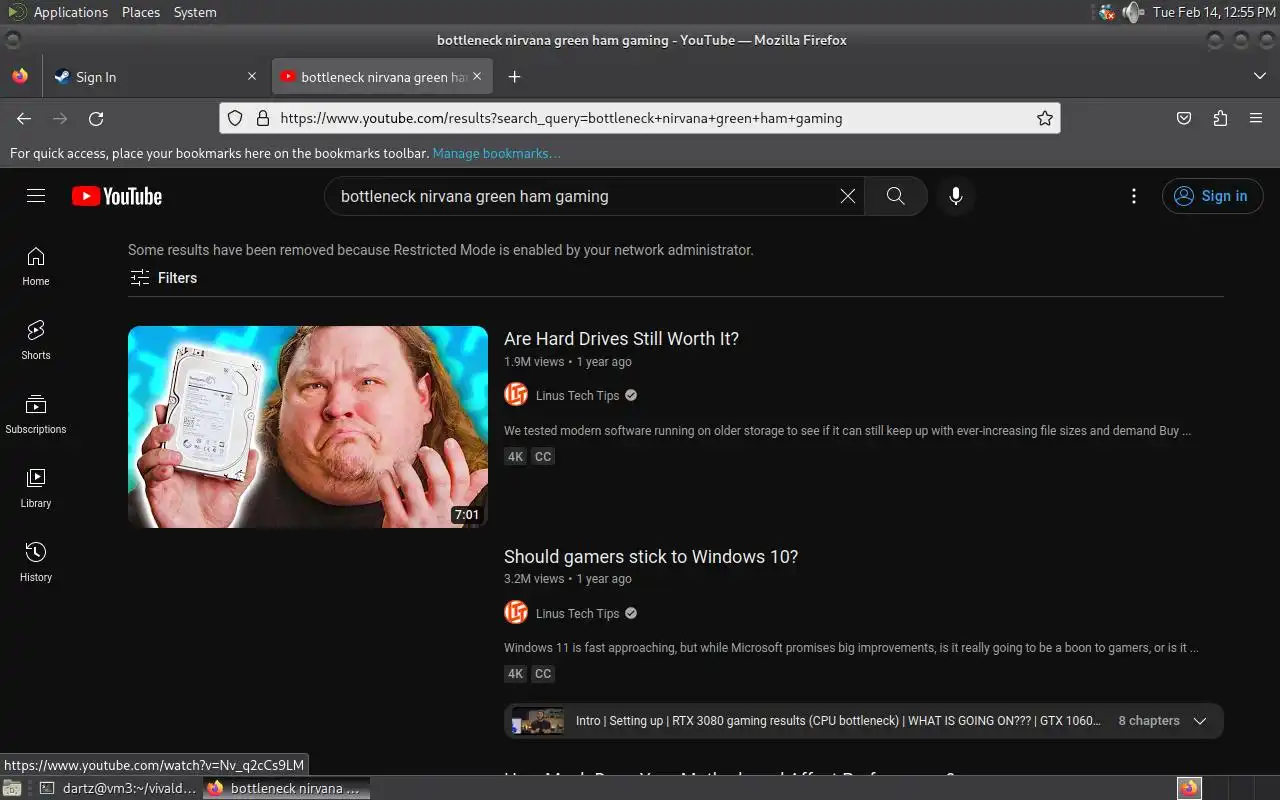Open the Filters options

coord(163,278)
